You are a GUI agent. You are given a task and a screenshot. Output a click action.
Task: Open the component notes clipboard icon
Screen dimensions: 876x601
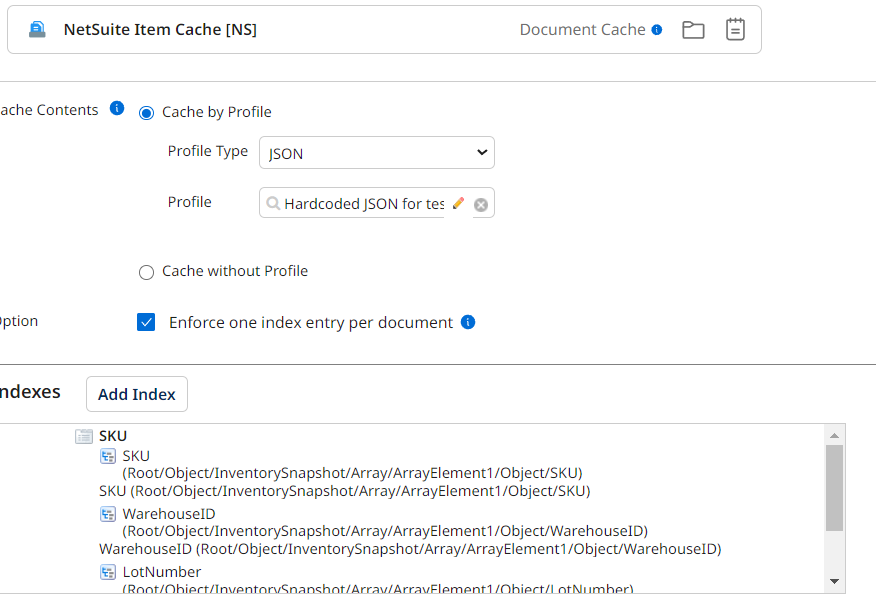[x=735, y=30]
